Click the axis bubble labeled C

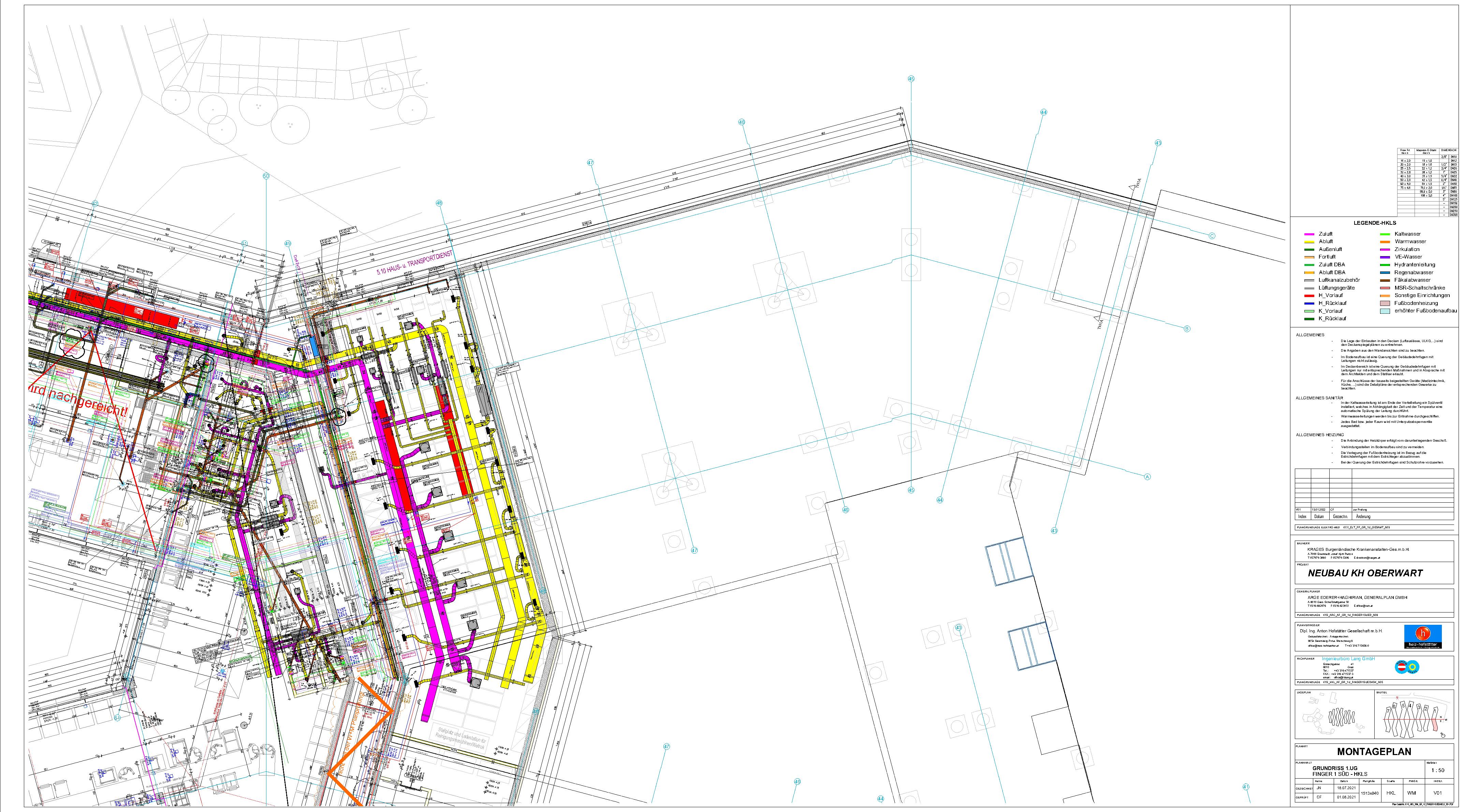tap(1211, 236)
